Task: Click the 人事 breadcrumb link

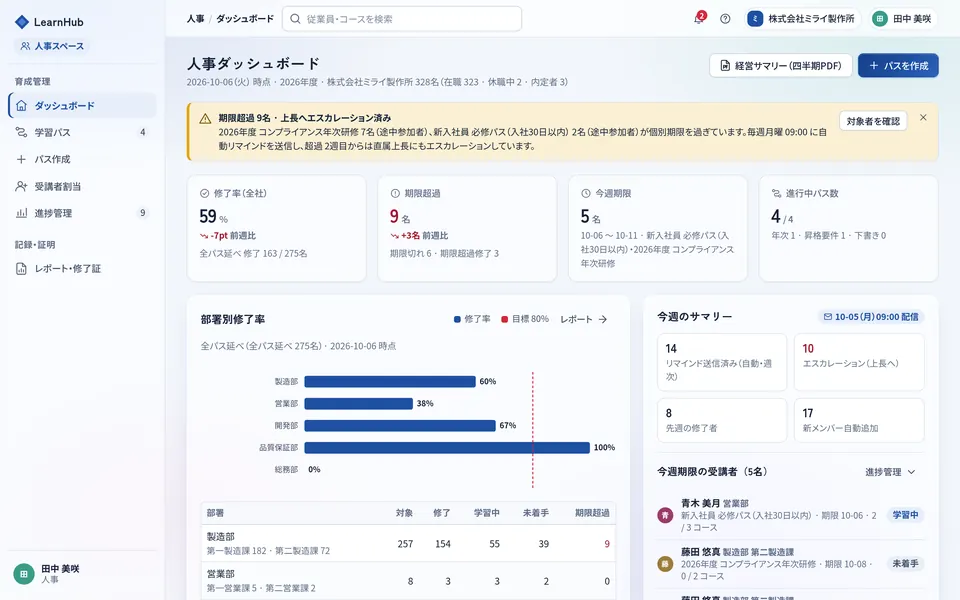Action: click(x=195, y=19)
